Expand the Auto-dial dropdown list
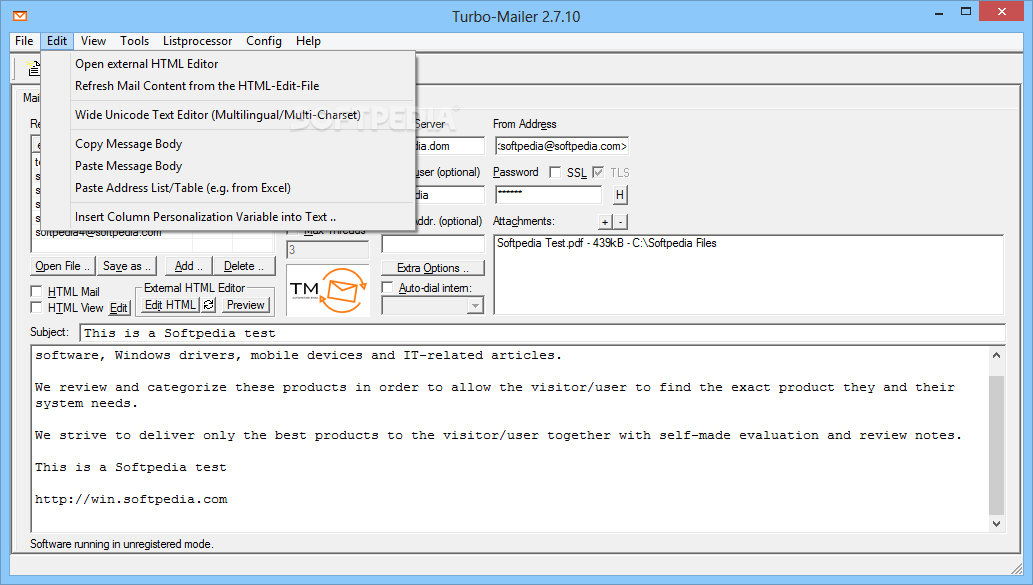The width and height of the screenshot is (1033, 585). pyautogui.click(x=475, y=306)
